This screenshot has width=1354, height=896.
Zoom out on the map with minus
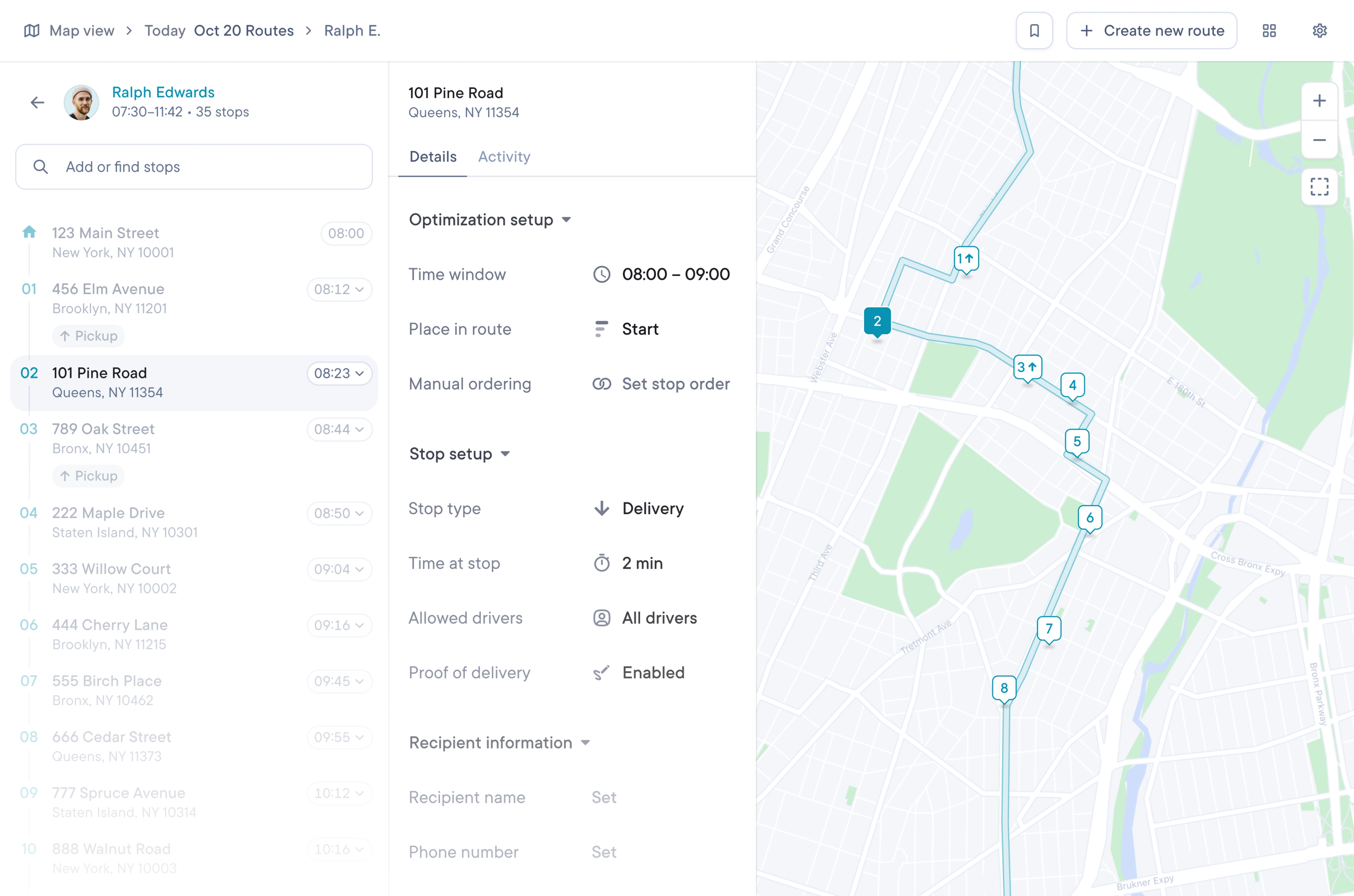1319,140
